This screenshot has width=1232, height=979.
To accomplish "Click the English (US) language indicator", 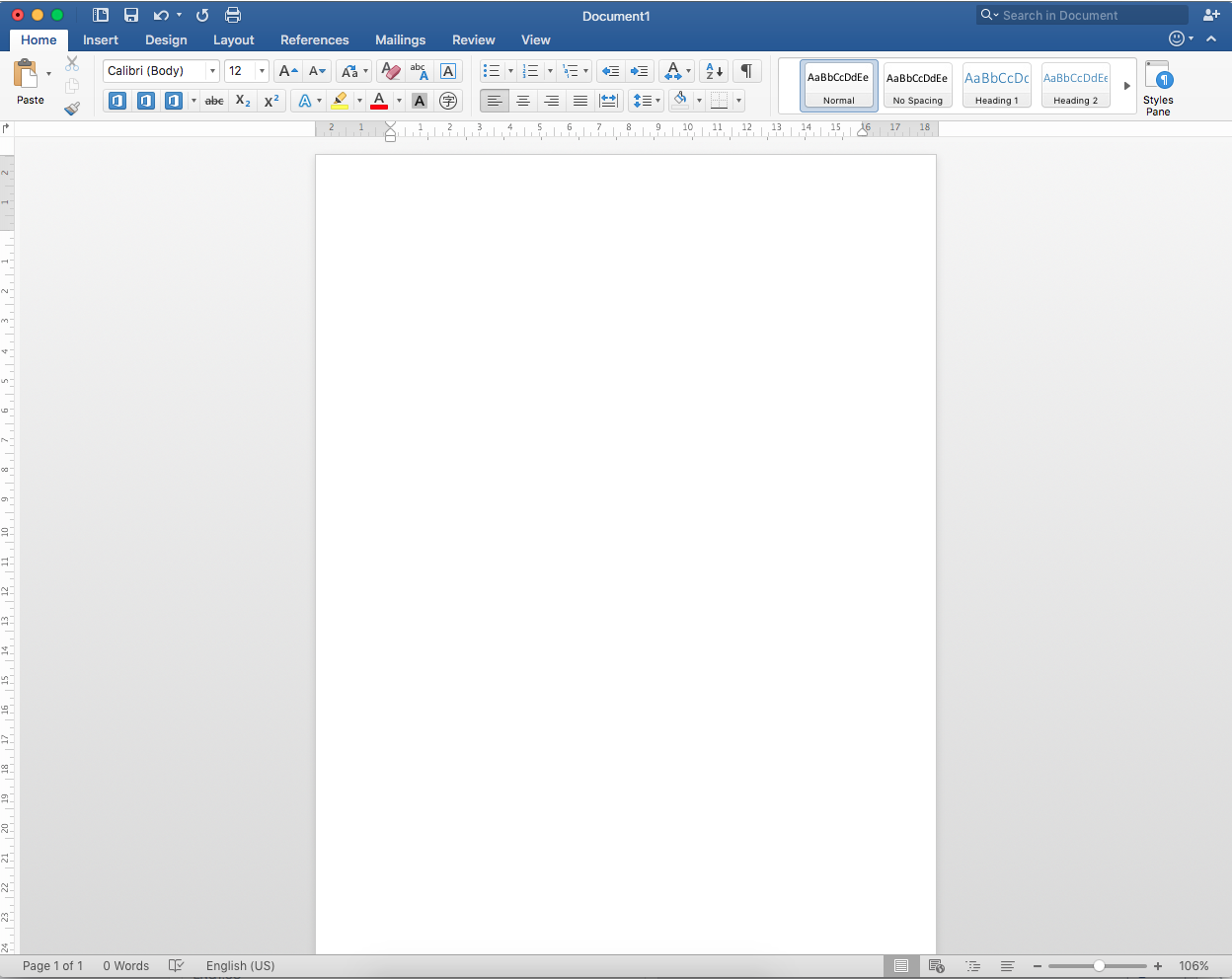I will pyautogui.click(x=241, y=966).
